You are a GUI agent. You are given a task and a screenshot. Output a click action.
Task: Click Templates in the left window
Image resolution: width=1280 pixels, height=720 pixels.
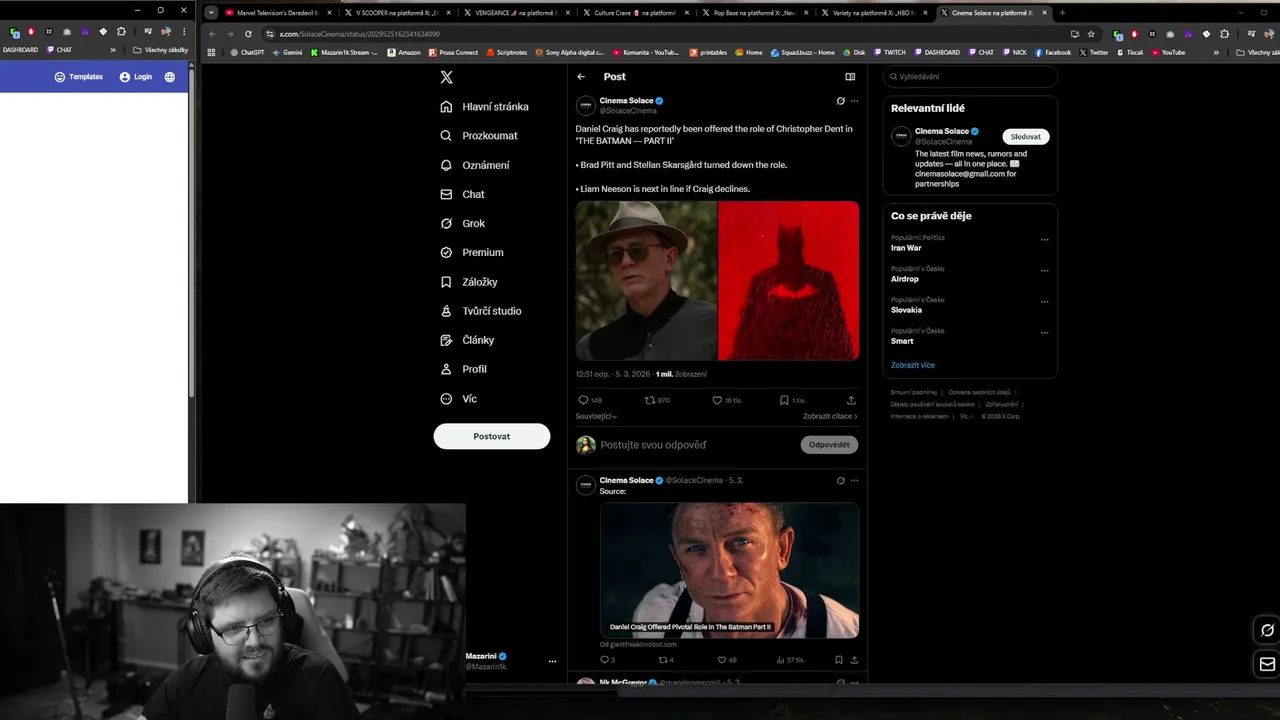(79, 77)
